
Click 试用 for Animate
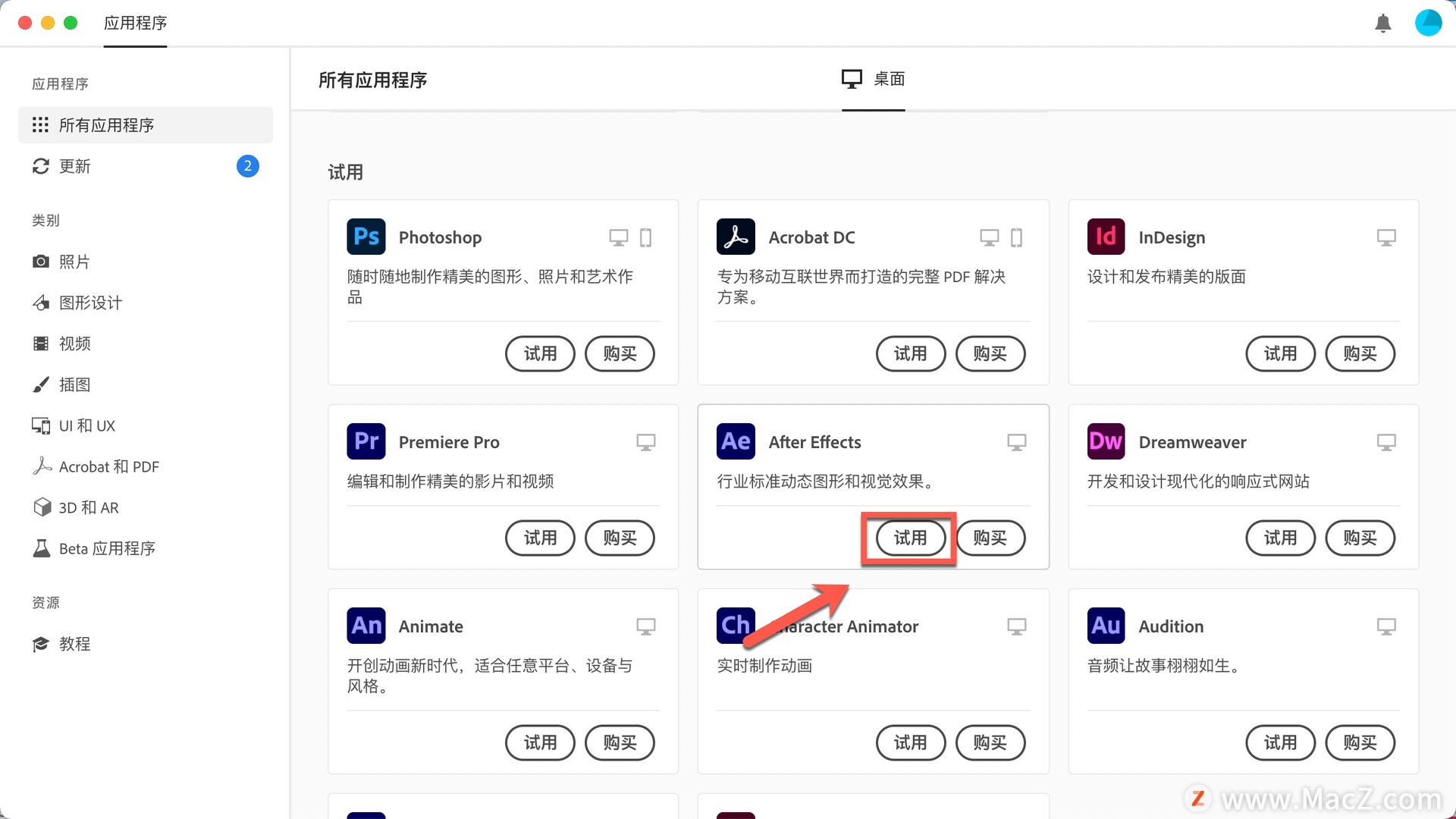pos(540,743)
